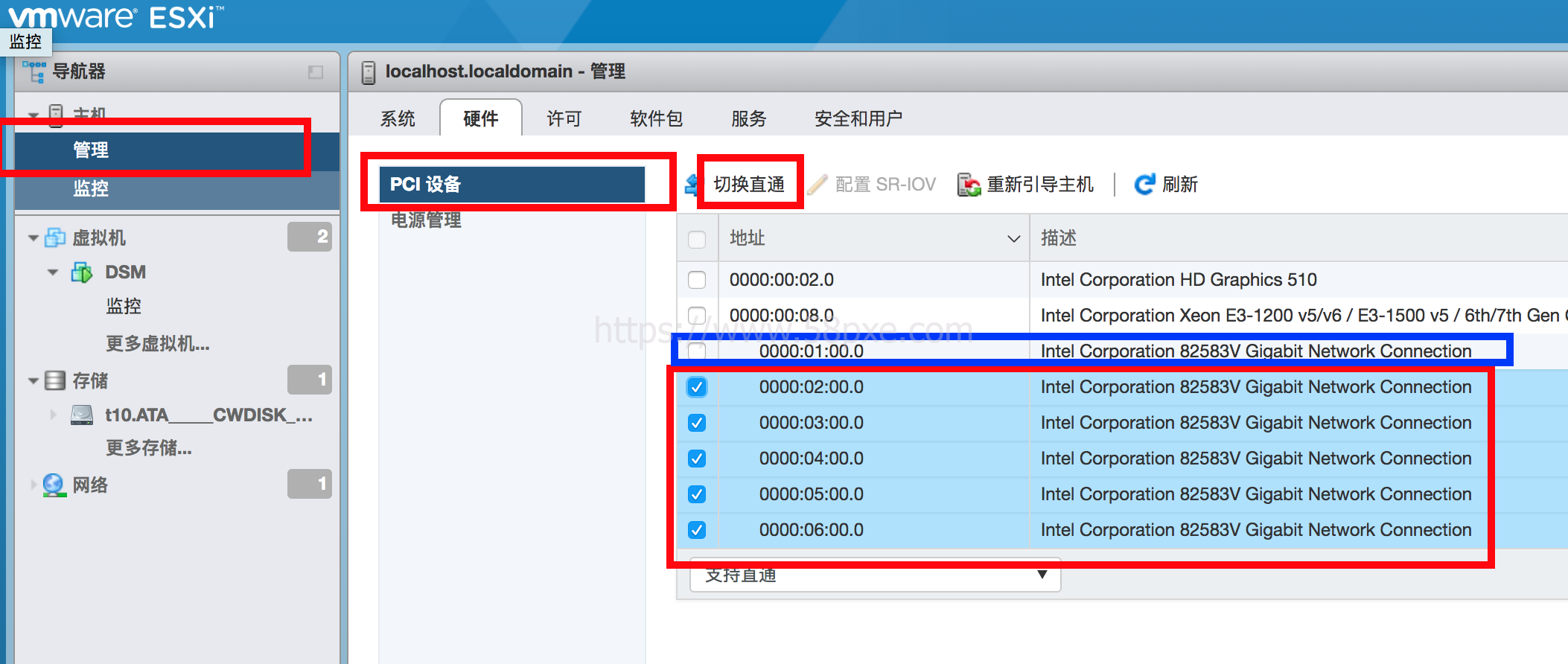
Task: Collapse the Virtual Machines (虚拟机) tree arrow
Action: tap(34, 238)
